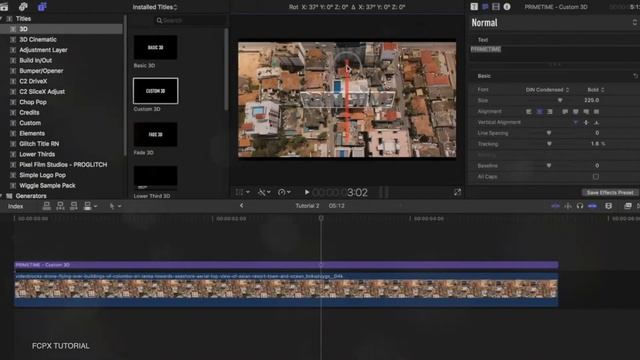Open the Select tool dropdown in timeline

[x=115, y=206]
